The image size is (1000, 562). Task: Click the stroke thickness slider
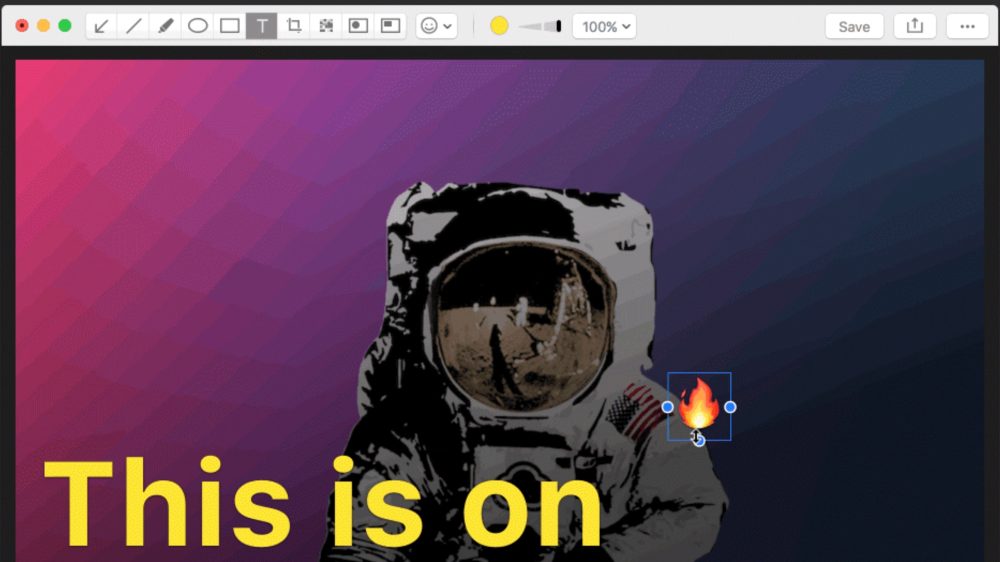540,26
